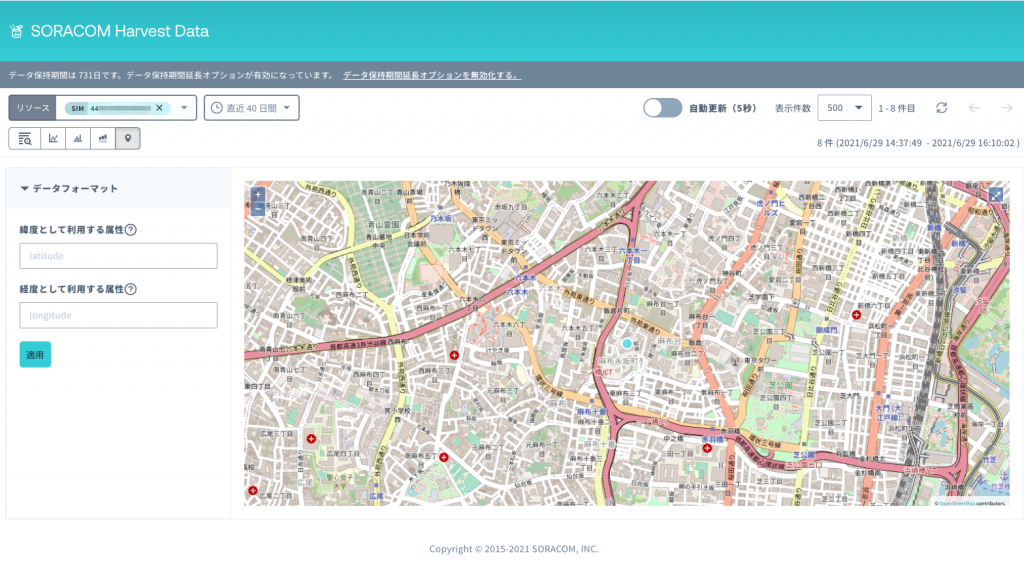The width and height of the screenshot is (1024, 579).
Task: Click the 適用 apply button
Action: coord(35,354)
